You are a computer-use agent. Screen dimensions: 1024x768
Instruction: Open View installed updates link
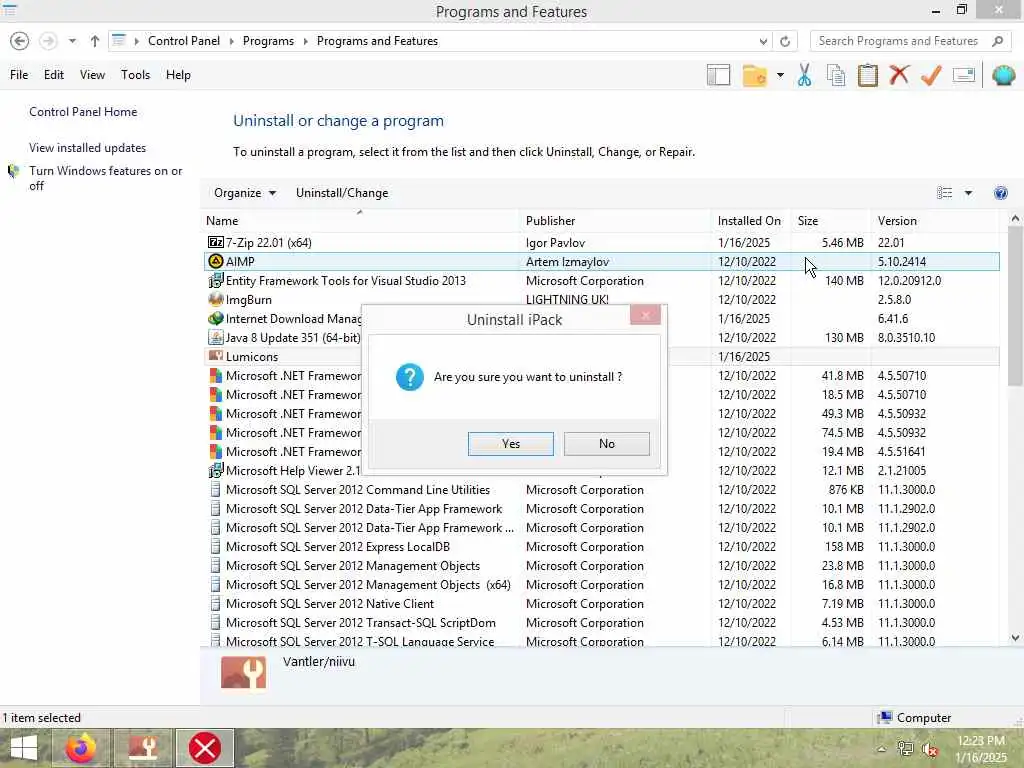click(x=88, y=148)
